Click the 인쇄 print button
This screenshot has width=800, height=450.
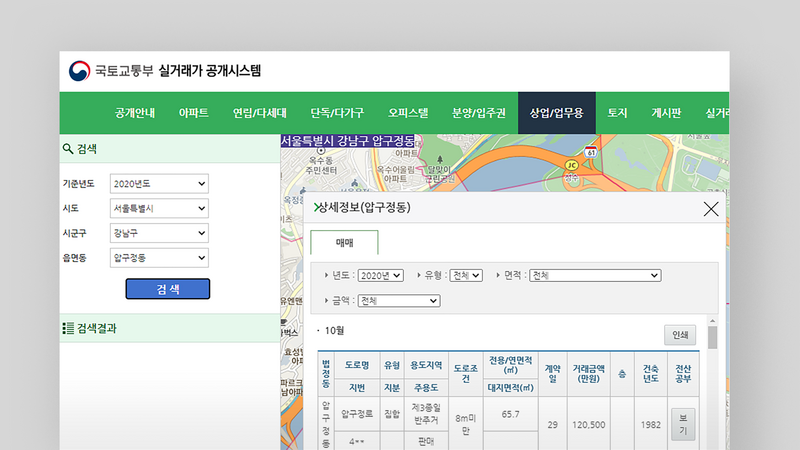[679, 335]
